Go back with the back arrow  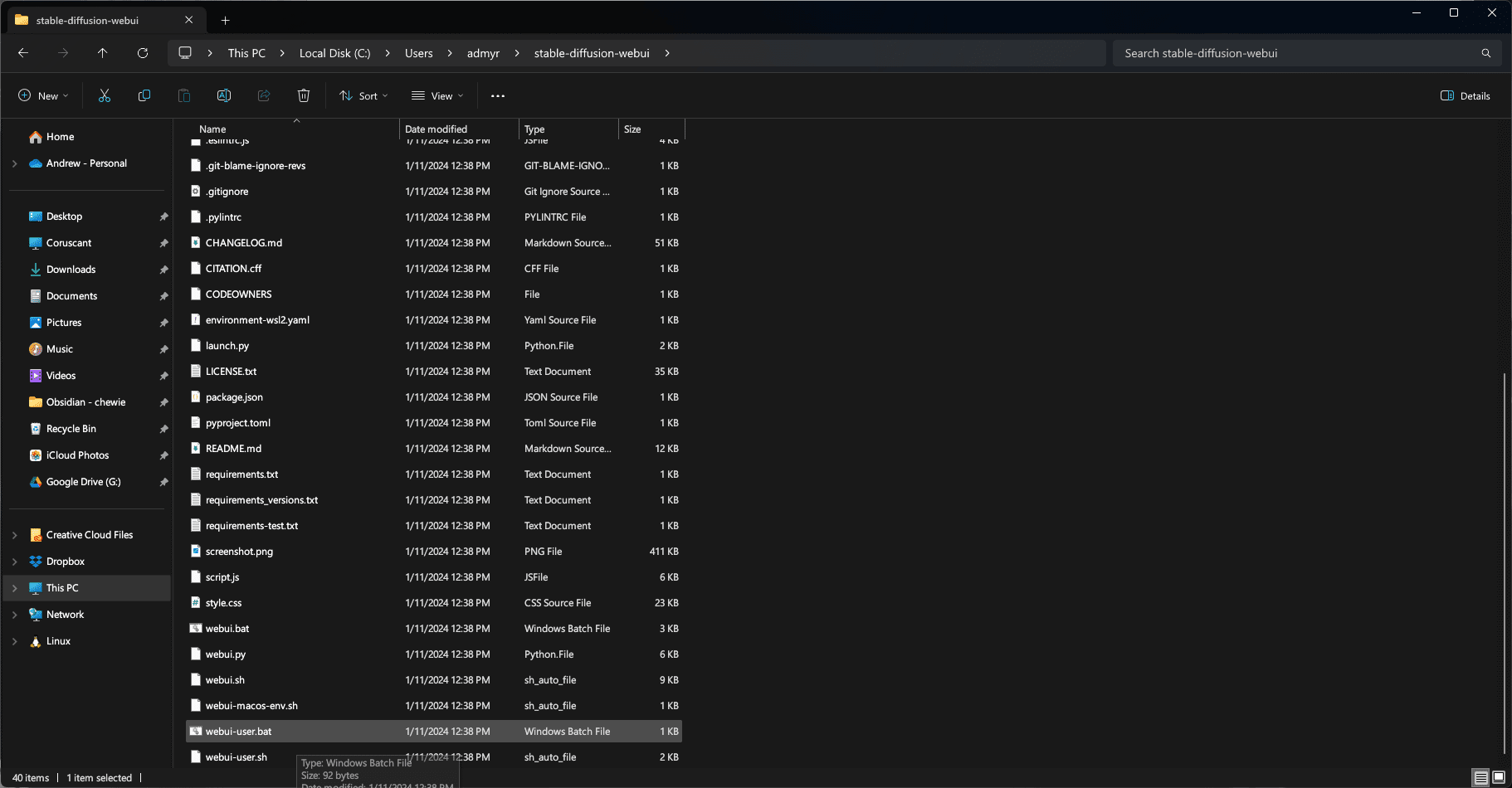[23, 53]
